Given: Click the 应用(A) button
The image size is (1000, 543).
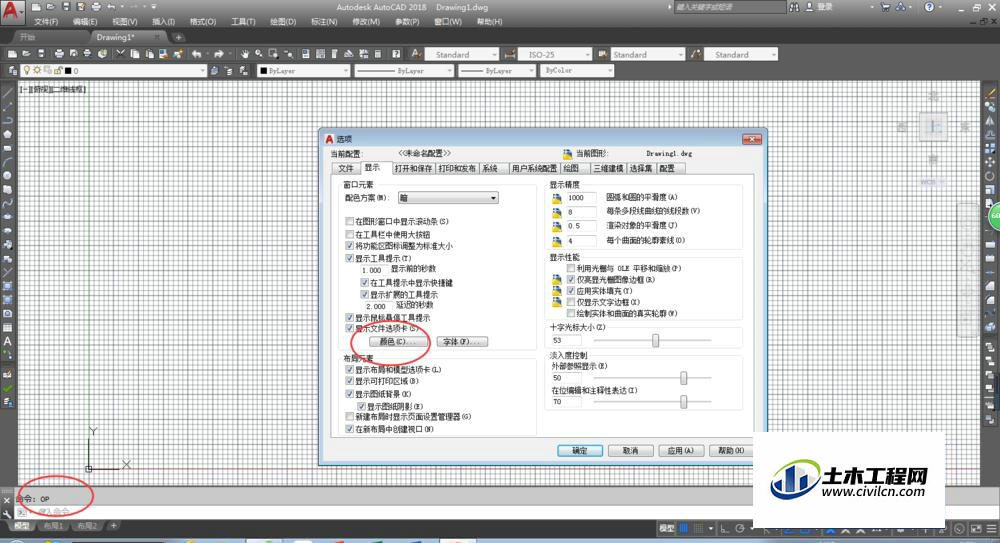Looking at the screenshot, I should click(x=680, y=450).
